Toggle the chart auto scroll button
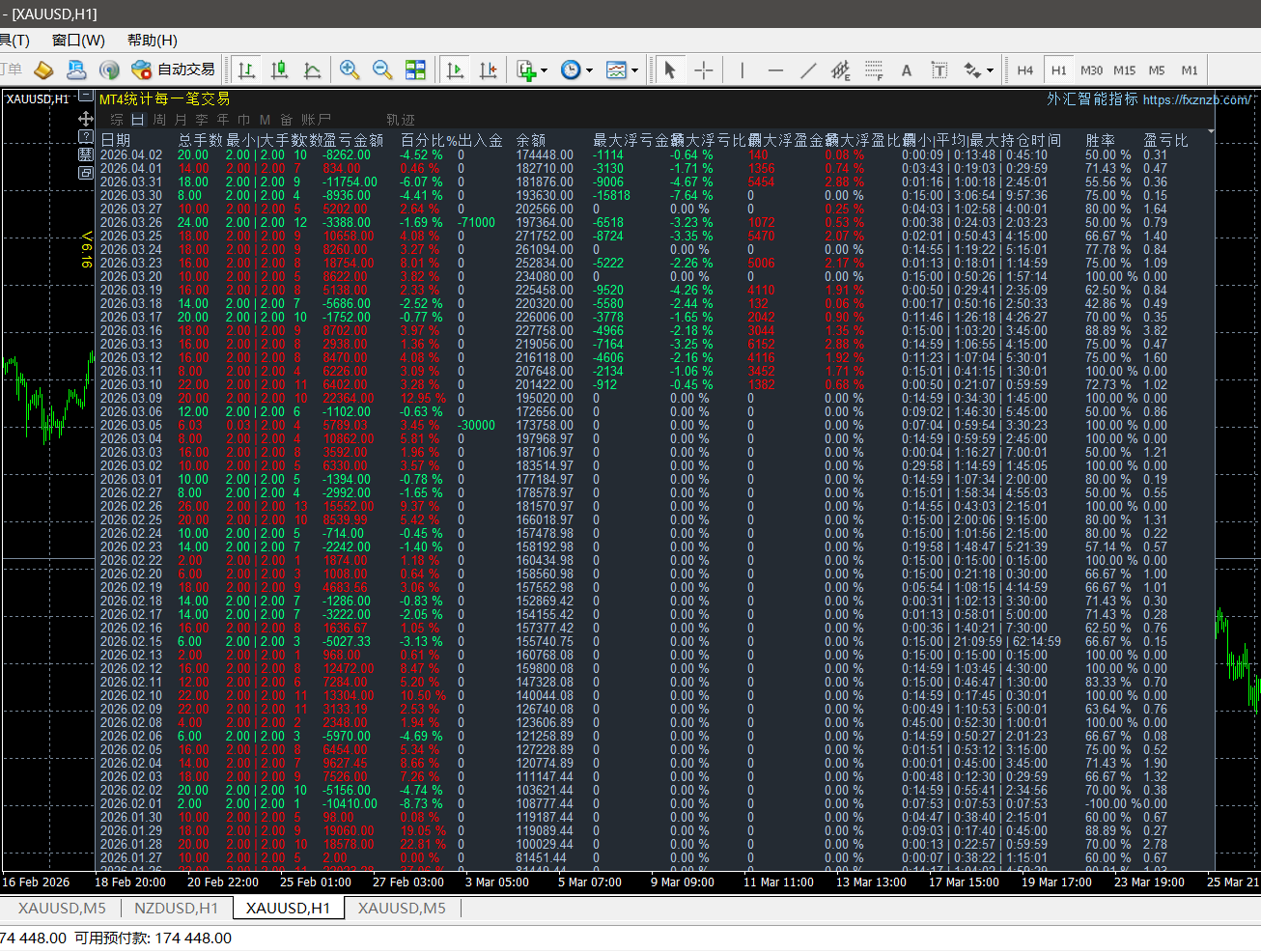The width and height of the screenshot is (1261, 952). (455, 70)
